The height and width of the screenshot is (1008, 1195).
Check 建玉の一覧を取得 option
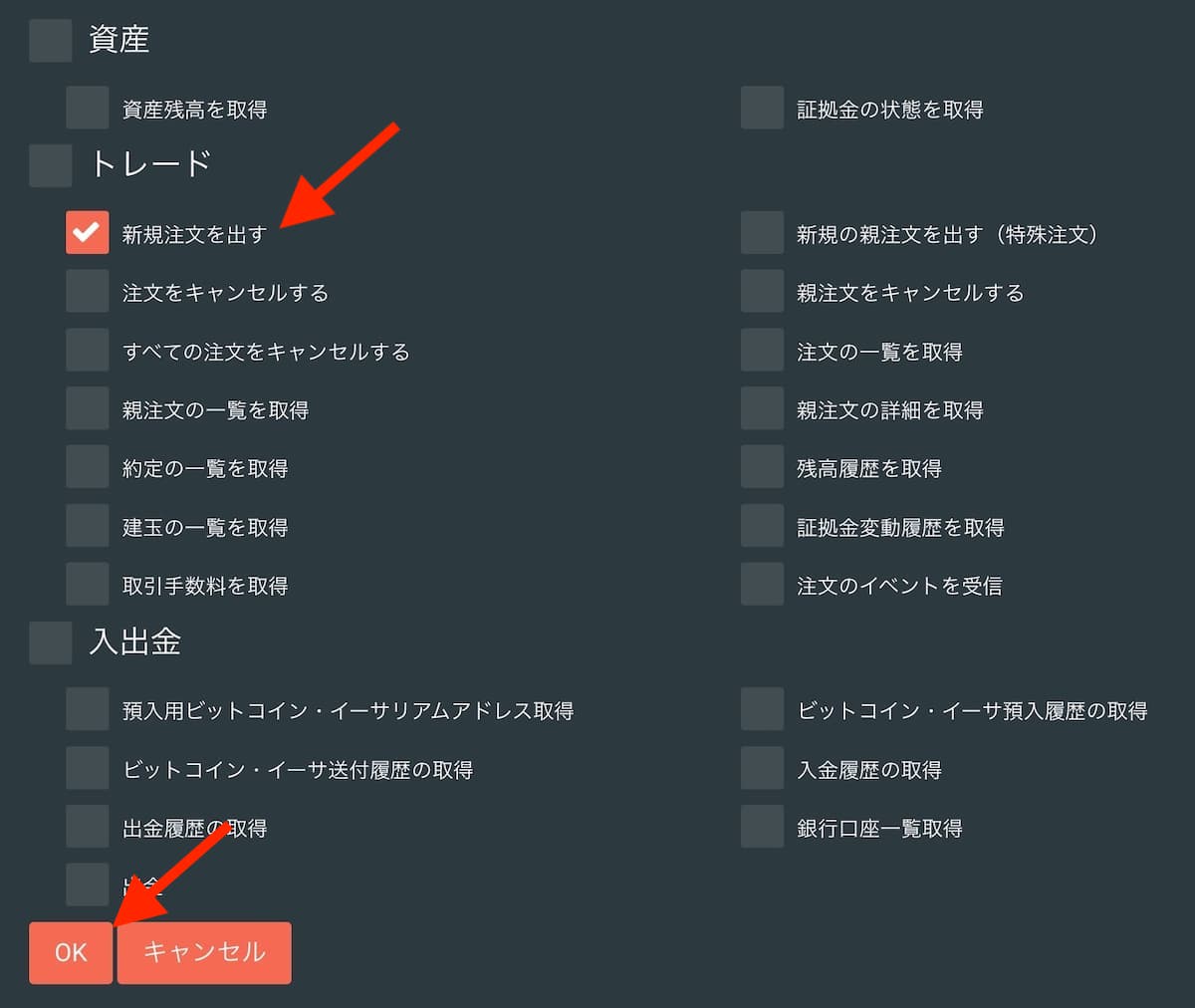coord(88,526)
